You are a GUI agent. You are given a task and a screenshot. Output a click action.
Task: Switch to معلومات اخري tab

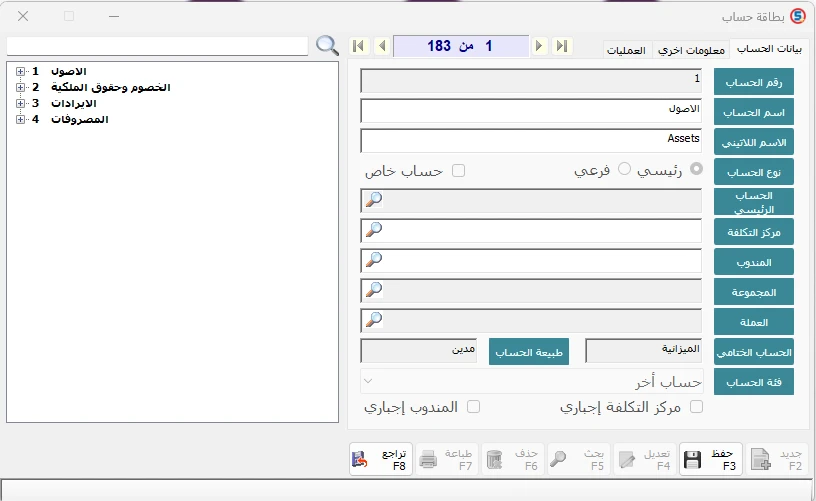click(x=691, y=50)
